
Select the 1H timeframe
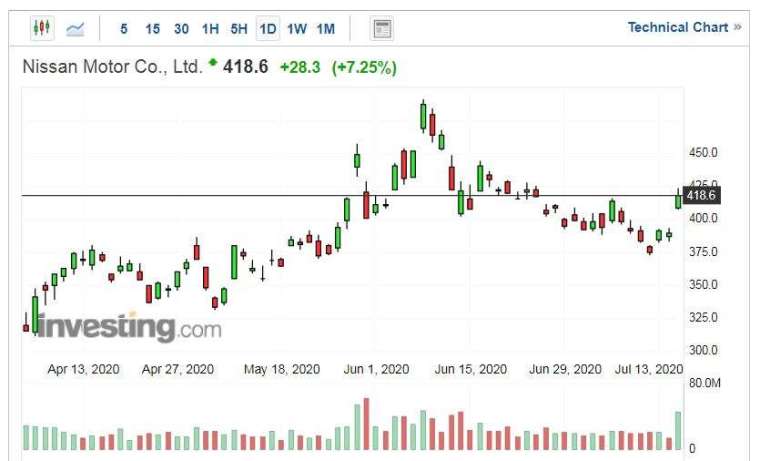tap(210, 29)
